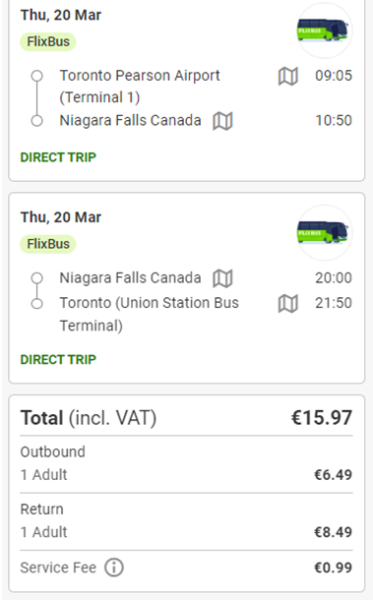The width and height of the screenshot is (373, 600).
Task: Click the Service Fee info icon
Action: (114, 567)
